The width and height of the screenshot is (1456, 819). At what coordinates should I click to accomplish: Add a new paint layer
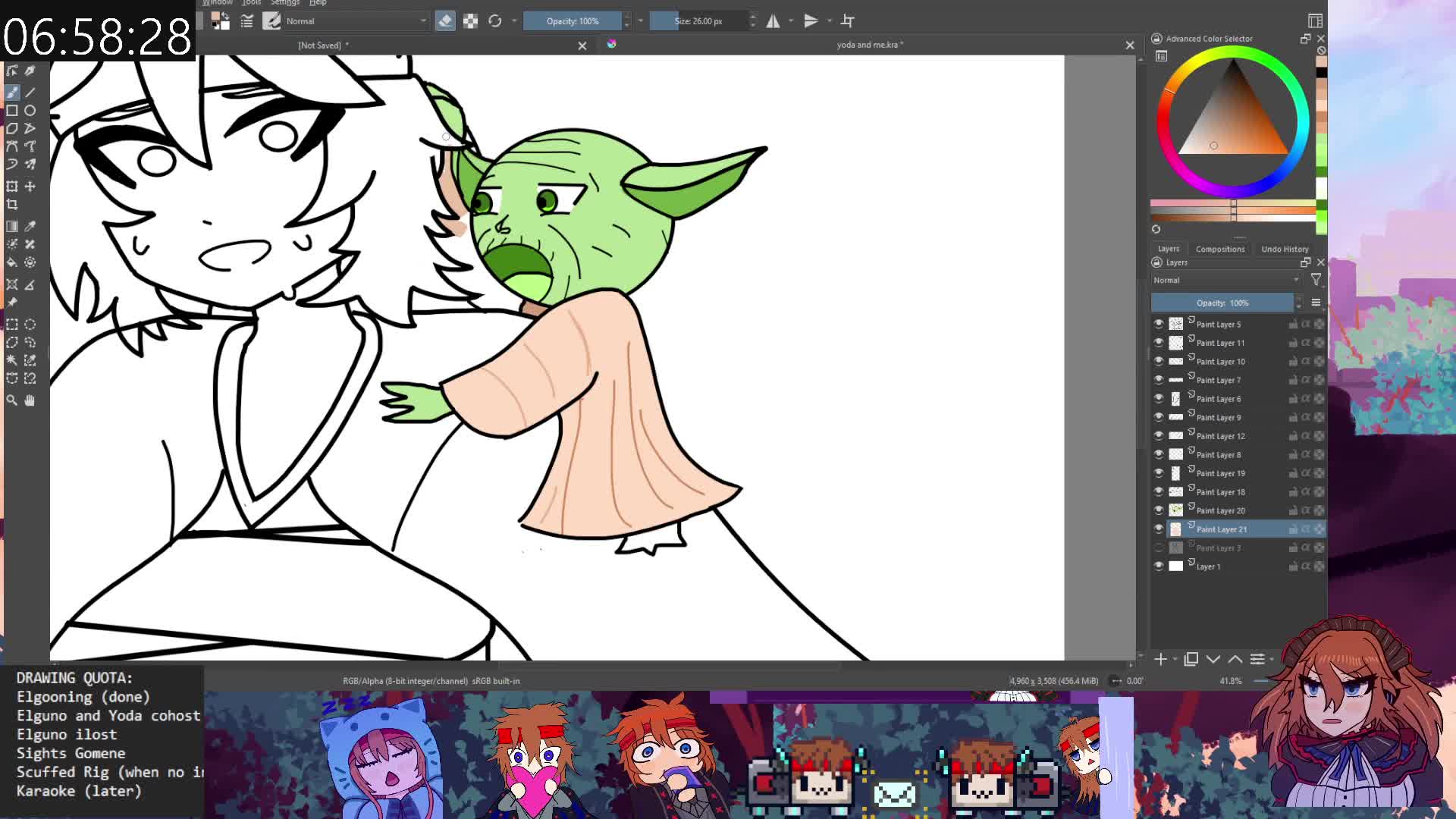click(1160, 660)
